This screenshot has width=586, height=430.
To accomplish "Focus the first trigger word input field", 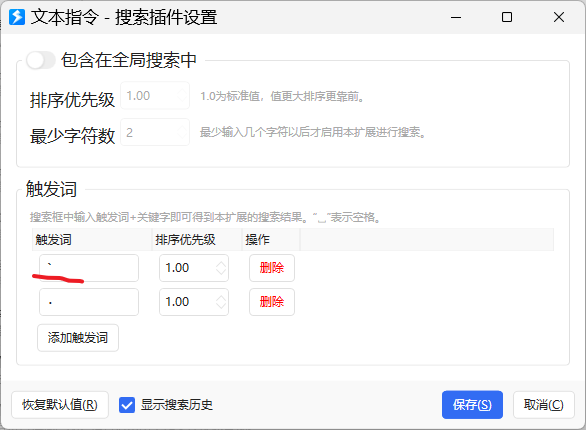I will click(x=89, y=268).
